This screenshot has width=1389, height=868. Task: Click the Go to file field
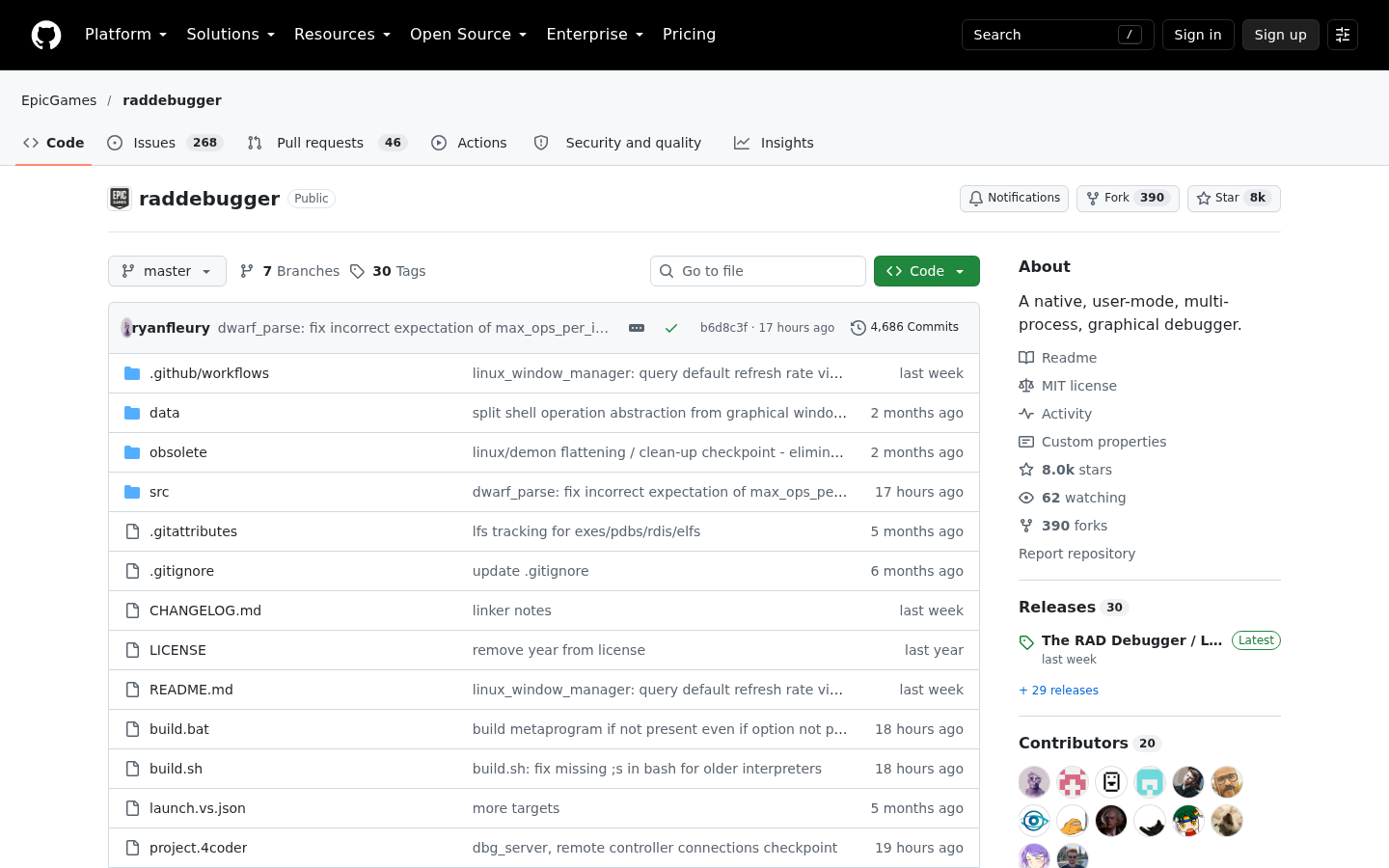[x=758, y=271]
